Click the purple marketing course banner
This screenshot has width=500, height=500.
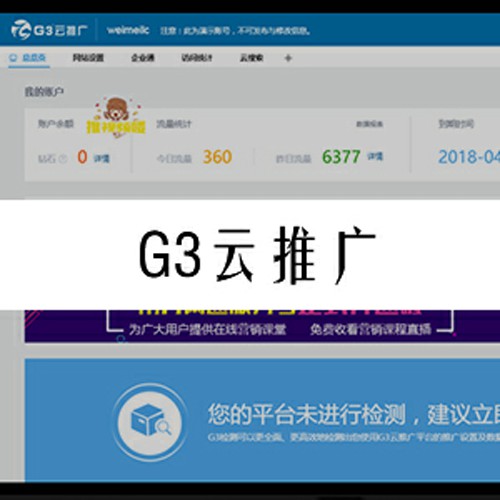pyautogui.click(x=262, y=326)
